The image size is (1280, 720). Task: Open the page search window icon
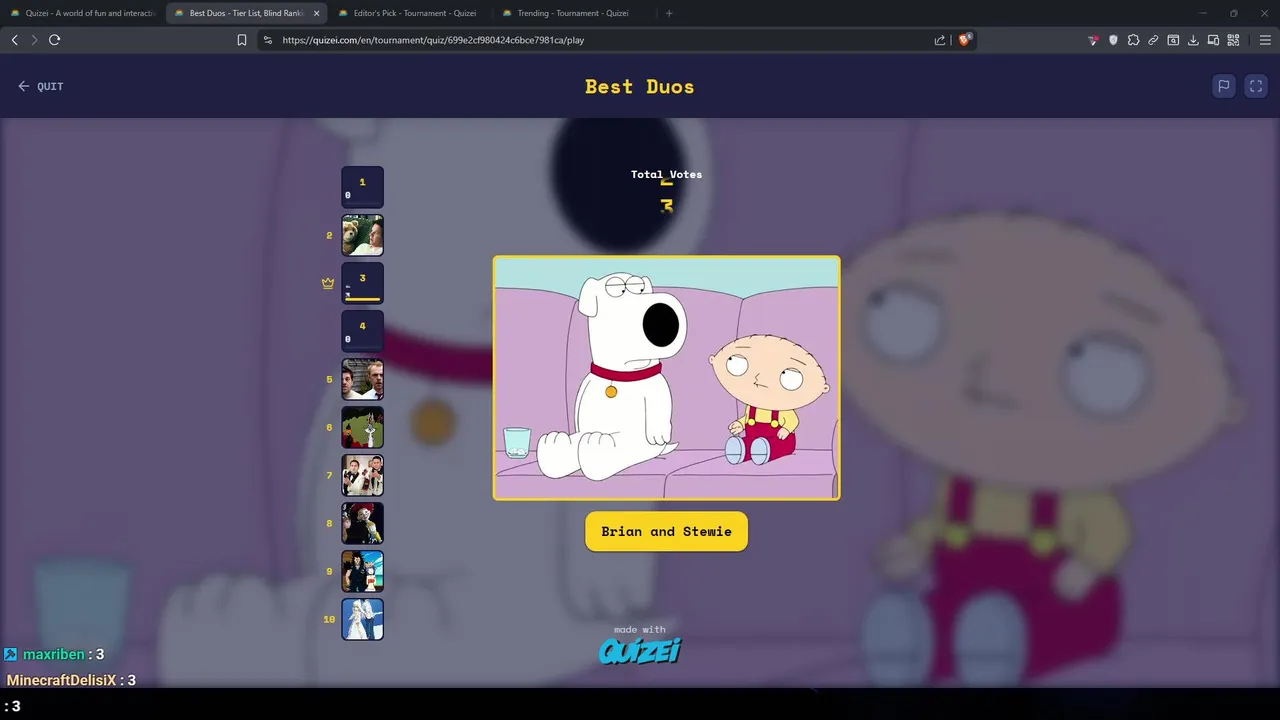(x=1173, y=40)
